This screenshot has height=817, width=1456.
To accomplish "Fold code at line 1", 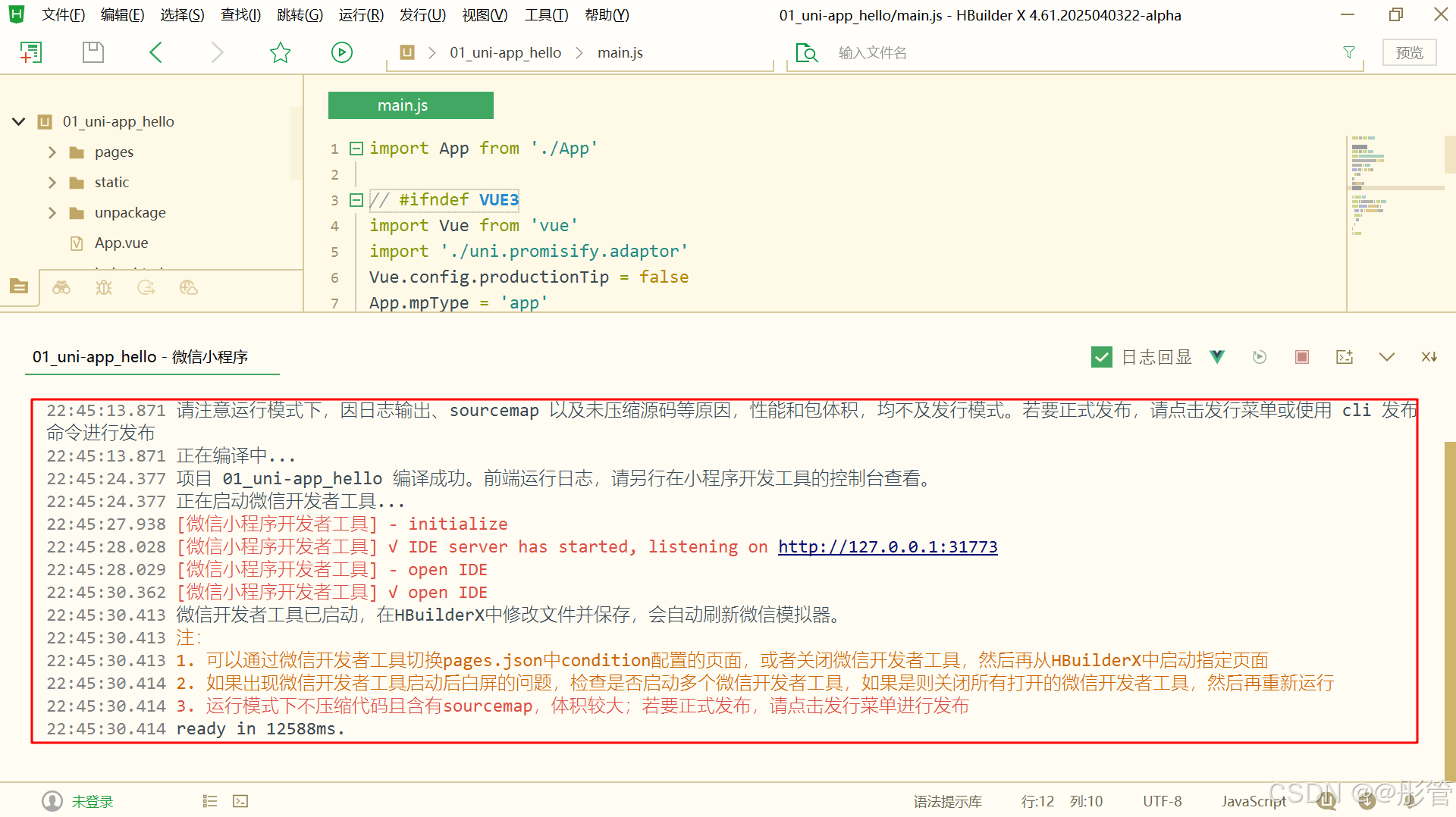I will point(356,149).
